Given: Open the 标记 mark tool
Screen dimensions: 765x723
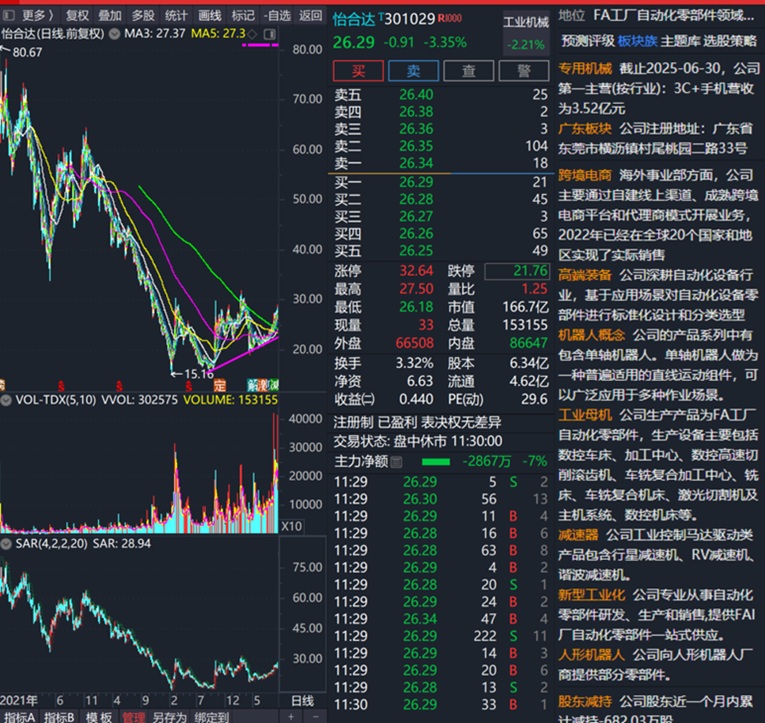Looking at the screenshot, I should click(243, 16).
